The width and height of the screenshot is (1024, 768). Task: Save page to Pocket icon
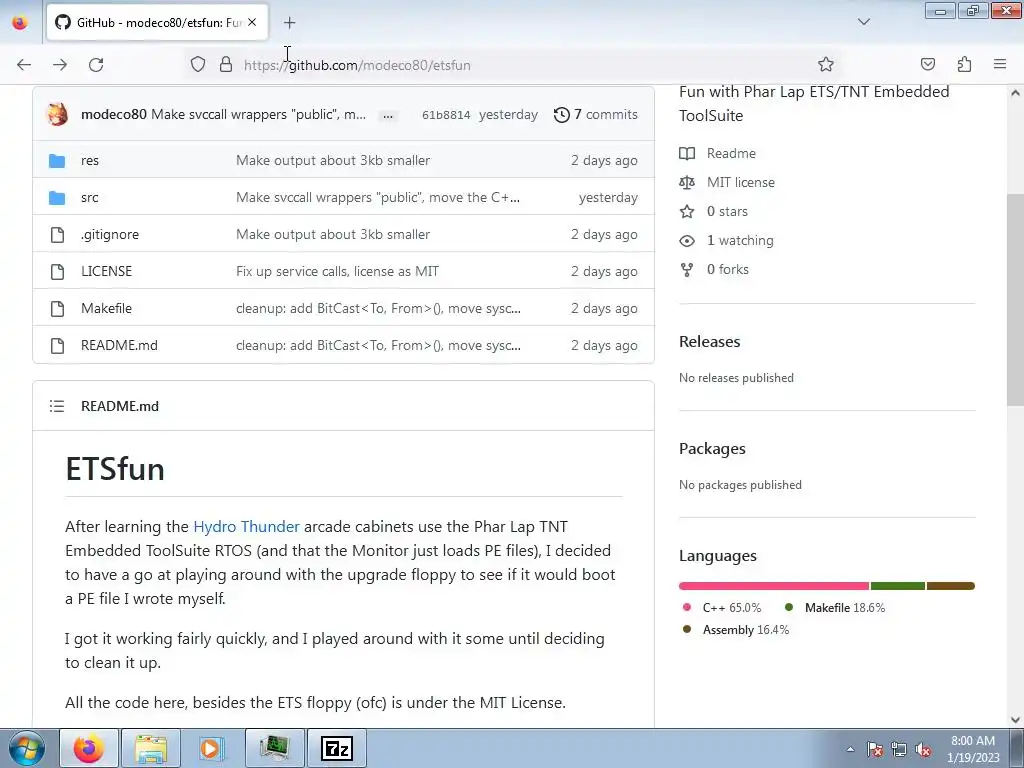click(927, 64)
